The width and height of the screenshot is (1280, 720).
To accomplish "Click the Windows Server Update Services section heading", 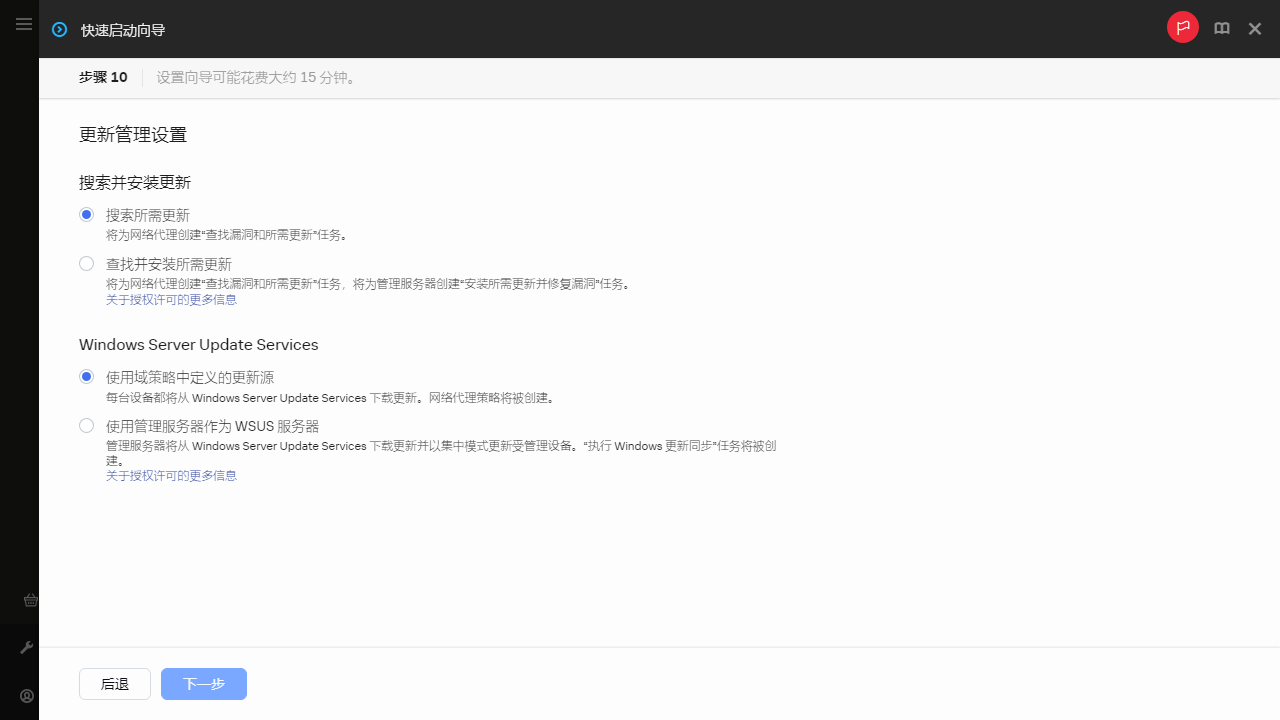I will click(x=198, y=344).
